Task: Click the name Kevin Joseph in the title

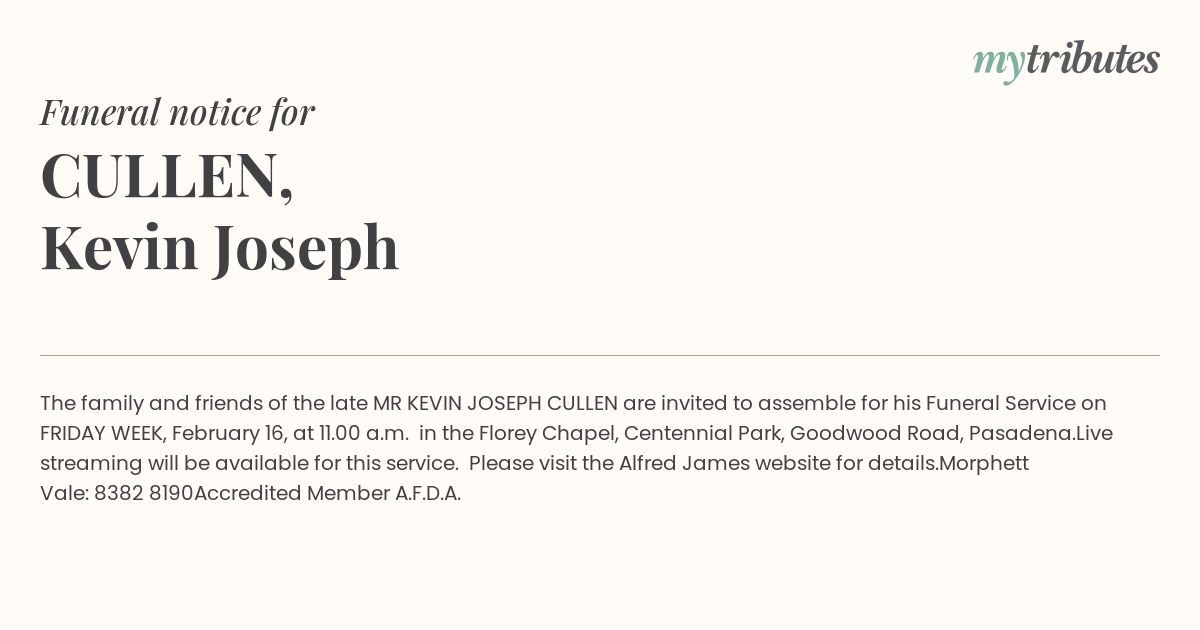Action: pyautogui.click(x=219, y=247)
